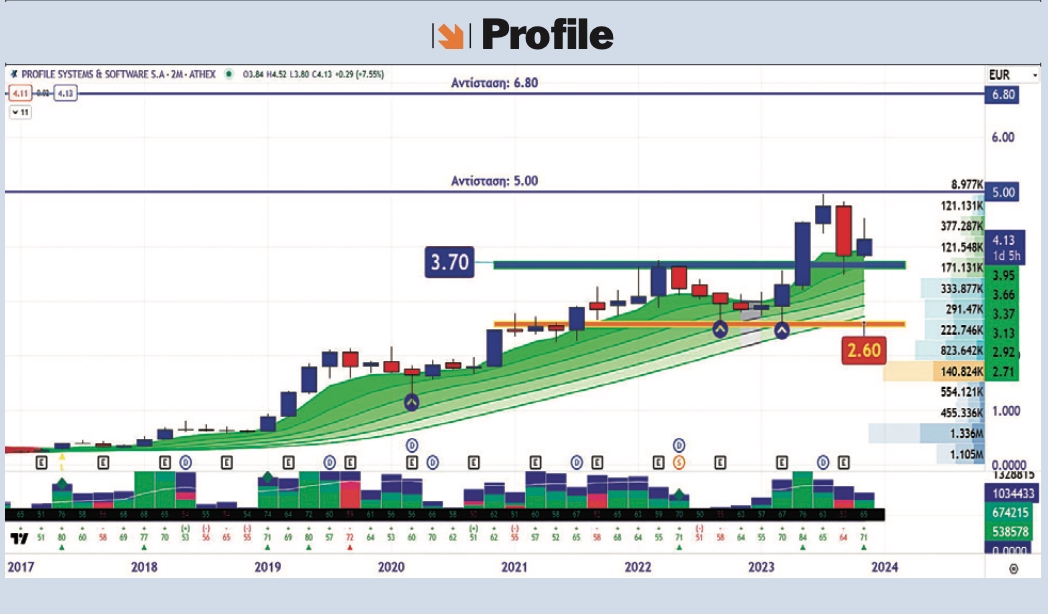Click the Αντίσταση: 6.80 resistance label

pos(495,83)
